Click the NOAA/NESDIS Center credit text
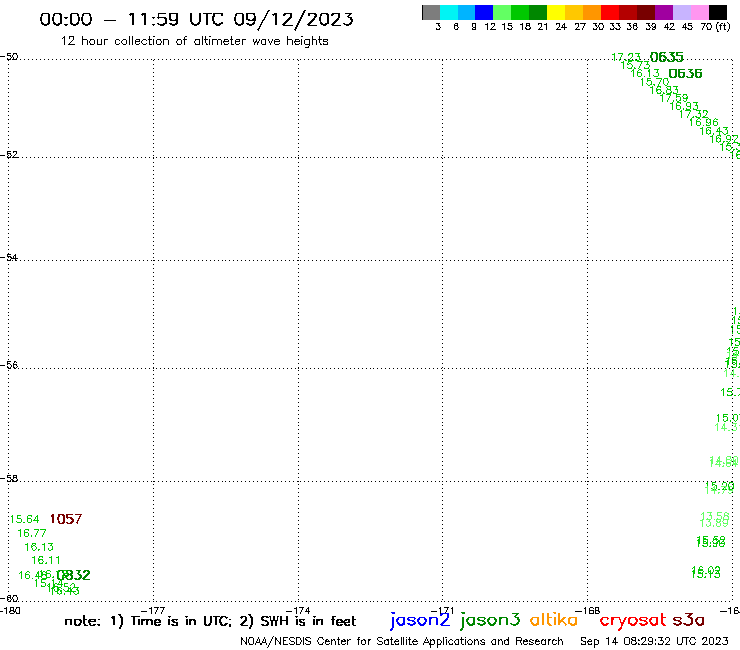The height and width of the screenshot is (650, 740). click(402, 641)
